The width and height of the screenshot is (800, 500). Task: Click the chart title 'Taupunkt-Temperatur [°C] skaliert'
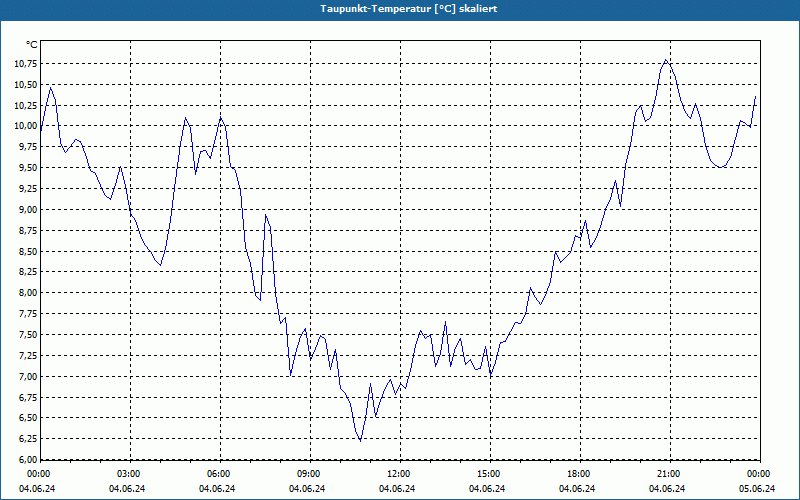click(x=409, y=9)
